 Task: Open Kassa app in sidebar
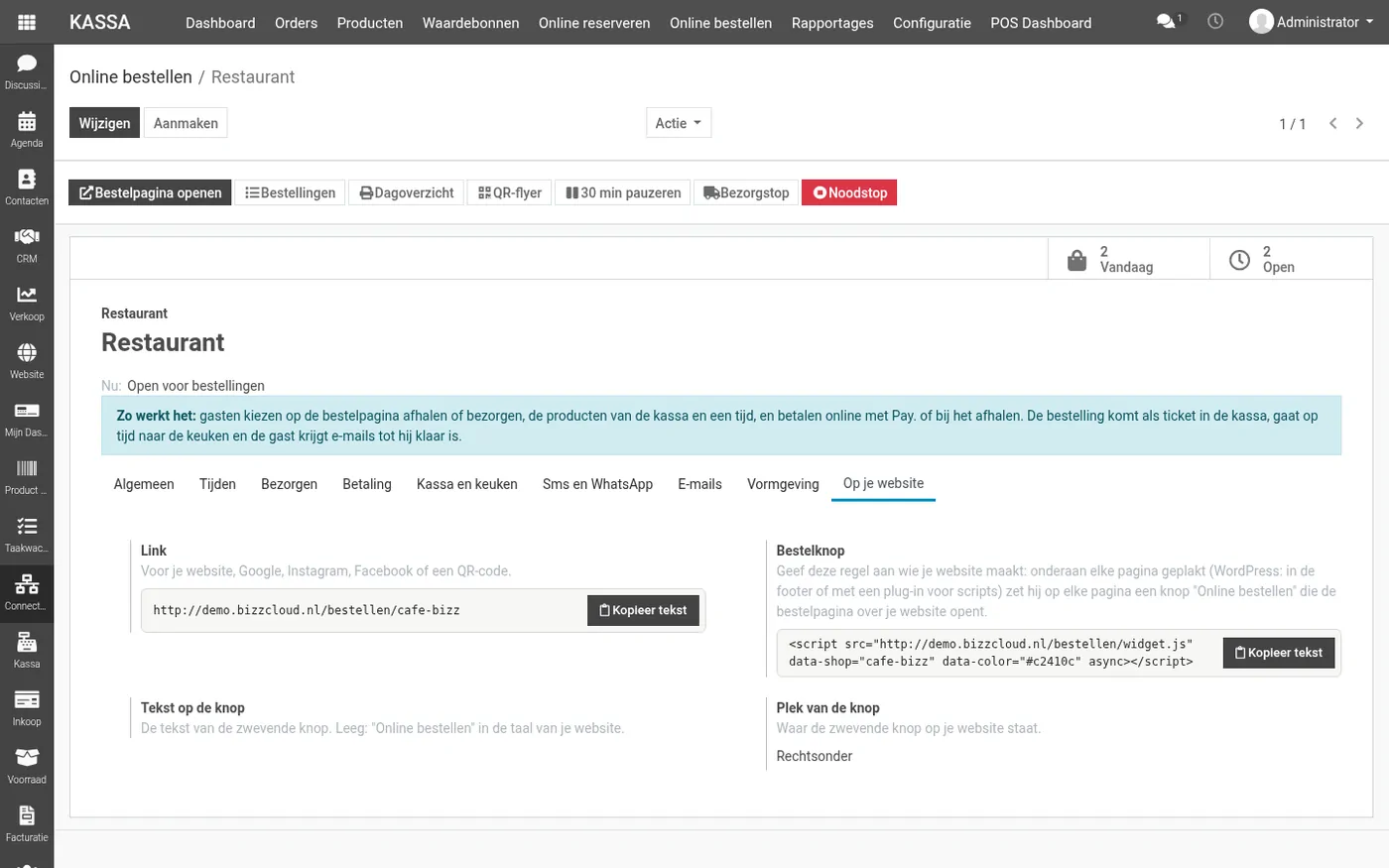point(27,651)
